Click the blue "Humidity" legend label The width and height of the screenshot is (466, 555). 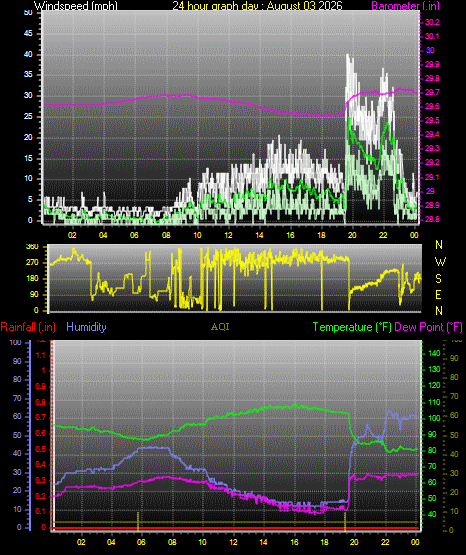click(x=86, y=327)
